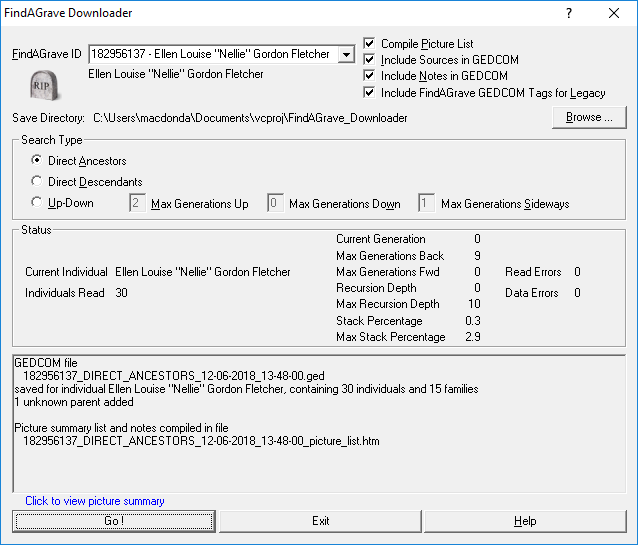Click the '1 unknown parent added' log line

tap(74, 402)
